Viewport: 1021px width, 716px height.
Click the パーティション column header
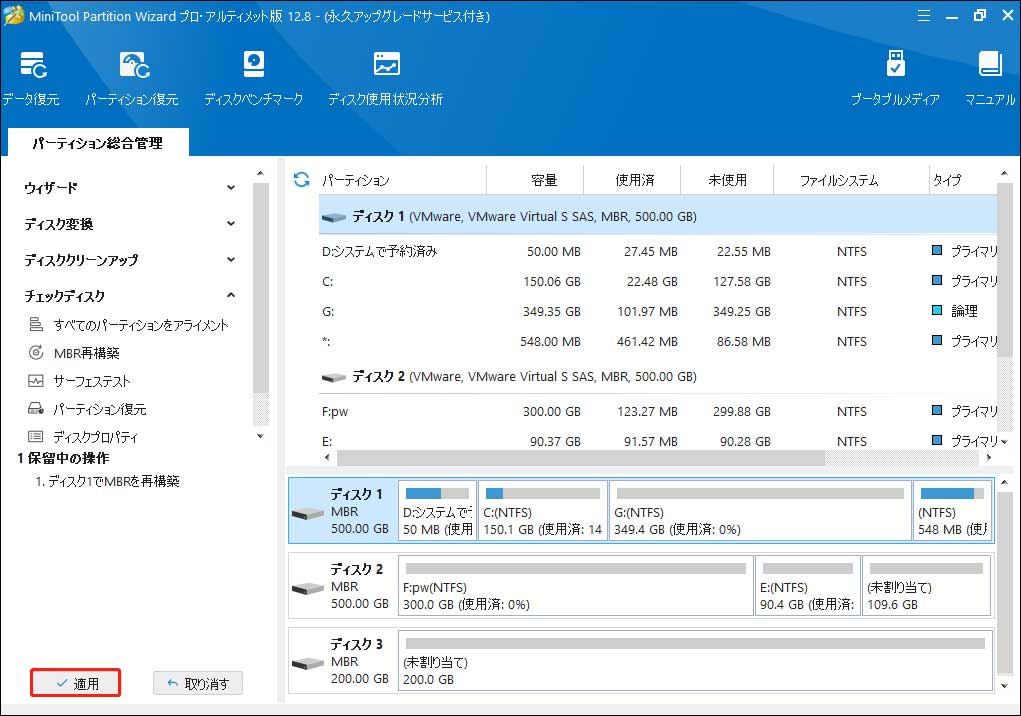tap(402, 180)
